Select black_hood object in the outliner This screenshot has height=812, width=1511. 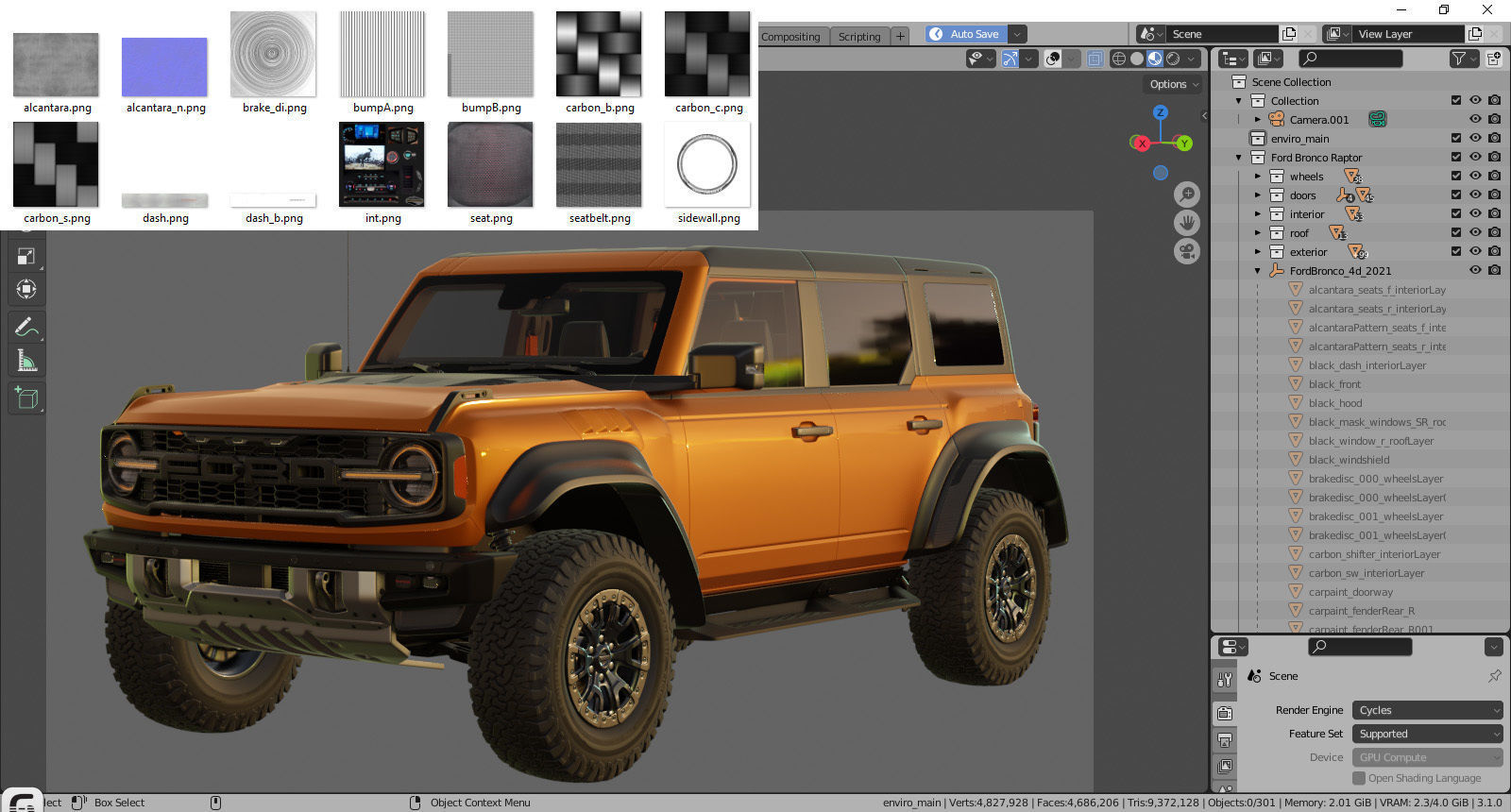click(1335, 403)
